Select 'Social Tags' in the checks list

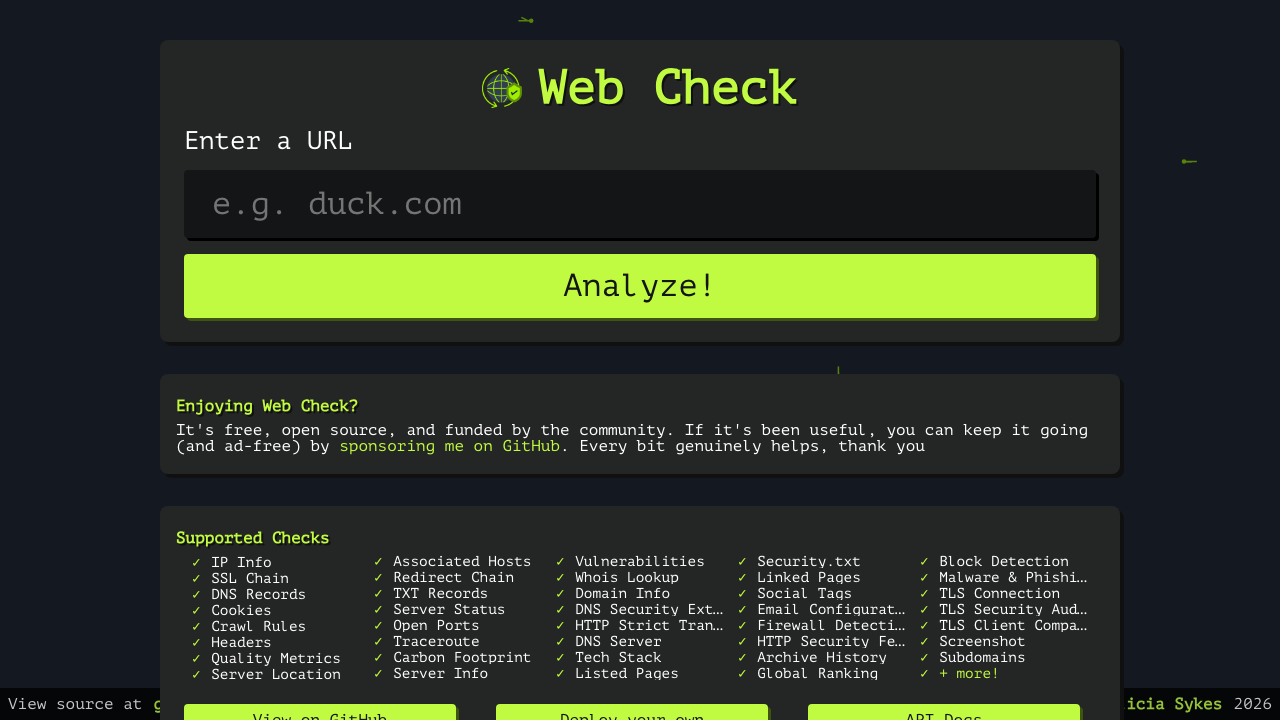pyautogui.click(x=805, y=593)
